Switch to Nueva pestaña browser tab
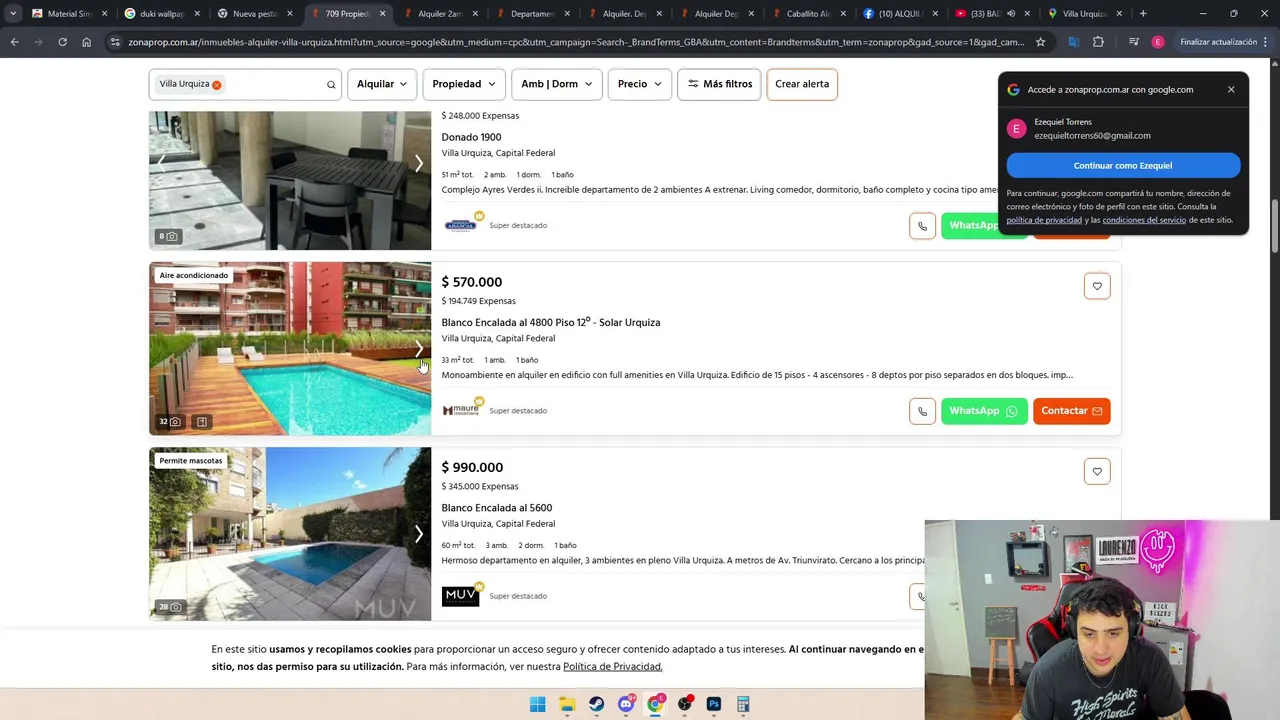This screenshot has height=720, width=1280. pos(254,14)
